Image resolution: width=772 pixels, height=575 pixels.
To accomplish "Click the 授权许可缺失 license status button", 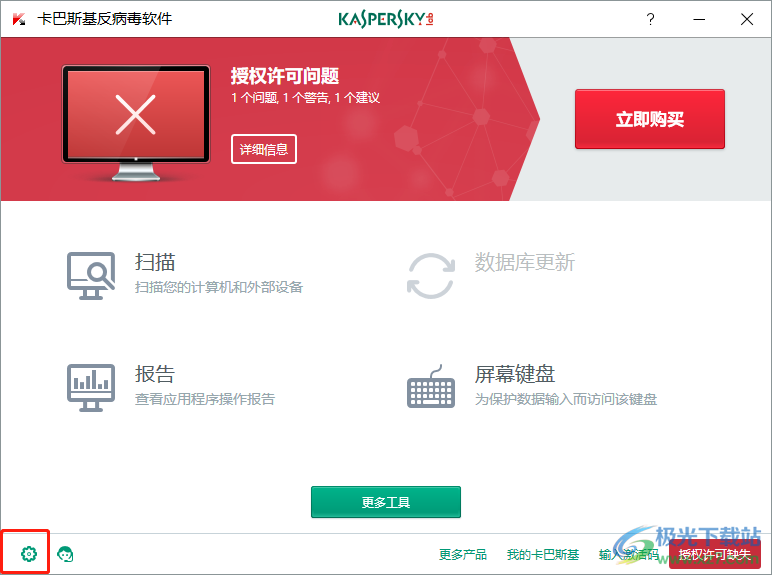I will (x=715, y=555).
